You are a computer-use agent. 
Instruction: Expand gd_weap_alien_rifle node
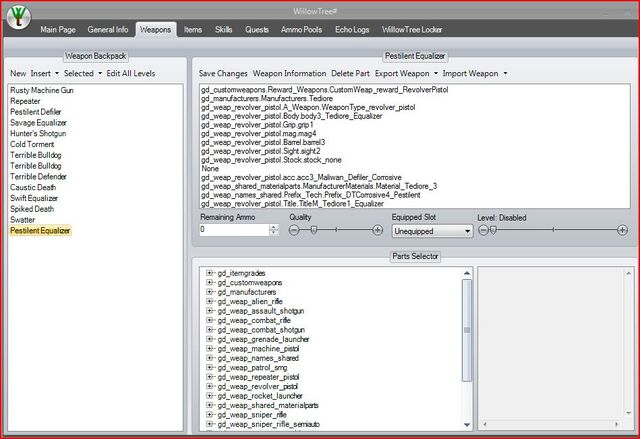pos(209,301)
